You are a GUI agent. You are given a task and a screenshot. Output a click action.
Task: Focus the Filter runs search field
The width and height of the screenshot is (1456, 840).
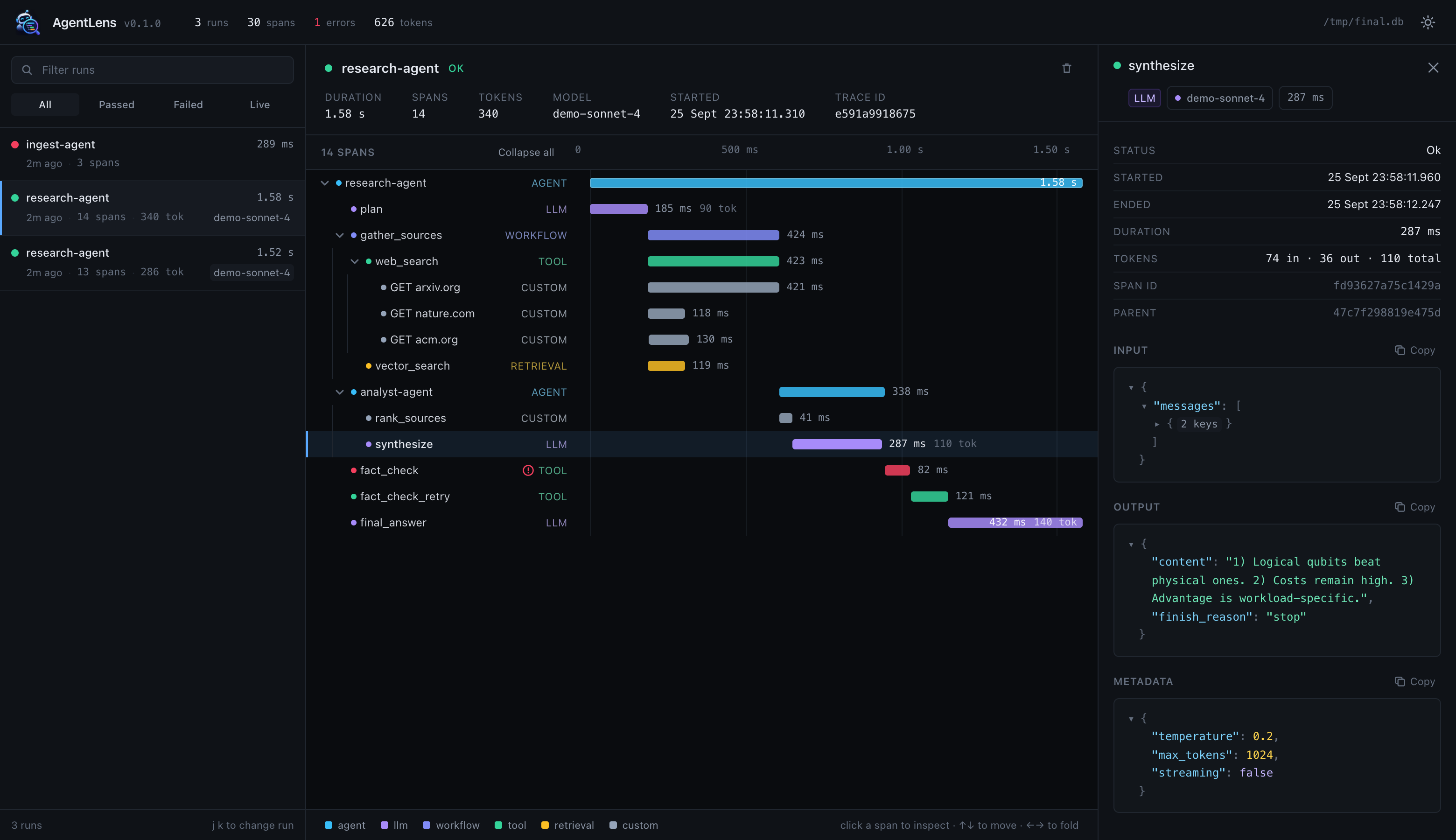(x=152, y=70)
